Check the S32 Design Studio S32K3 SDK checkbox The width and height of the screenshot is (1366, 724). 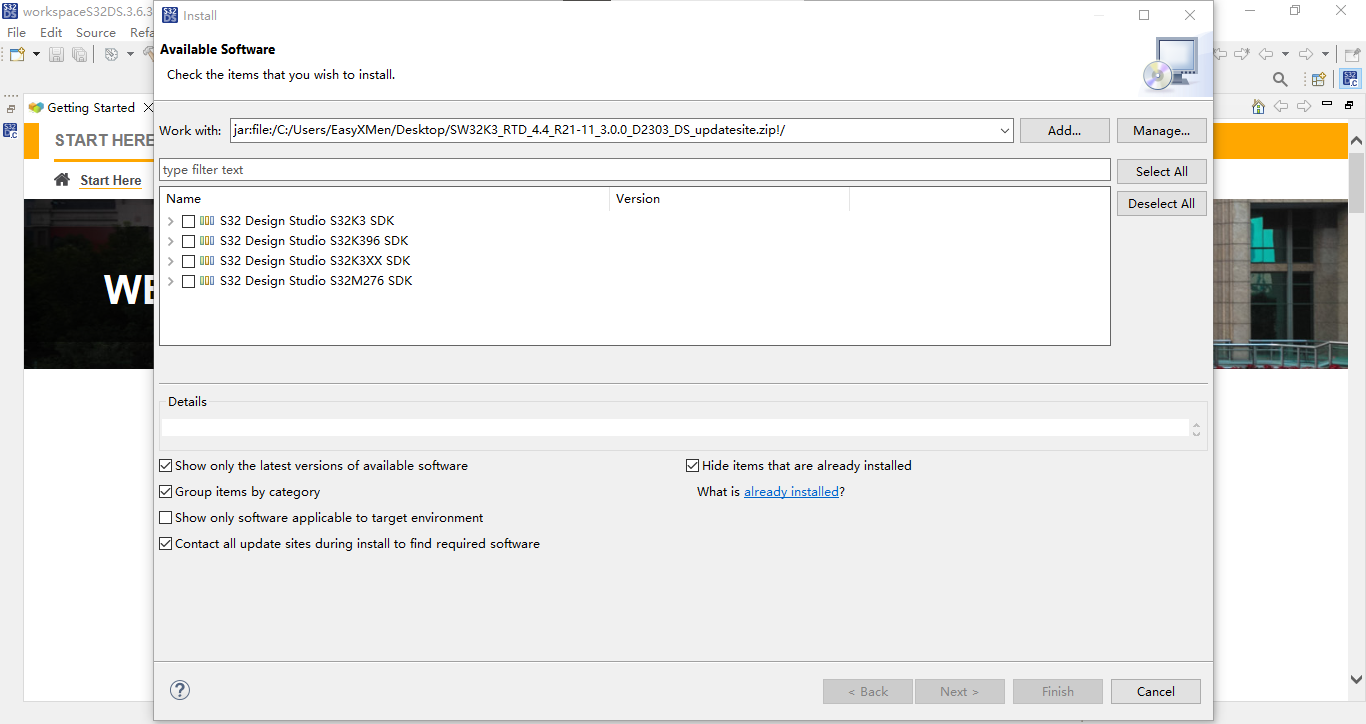click(x=188, y=222)
